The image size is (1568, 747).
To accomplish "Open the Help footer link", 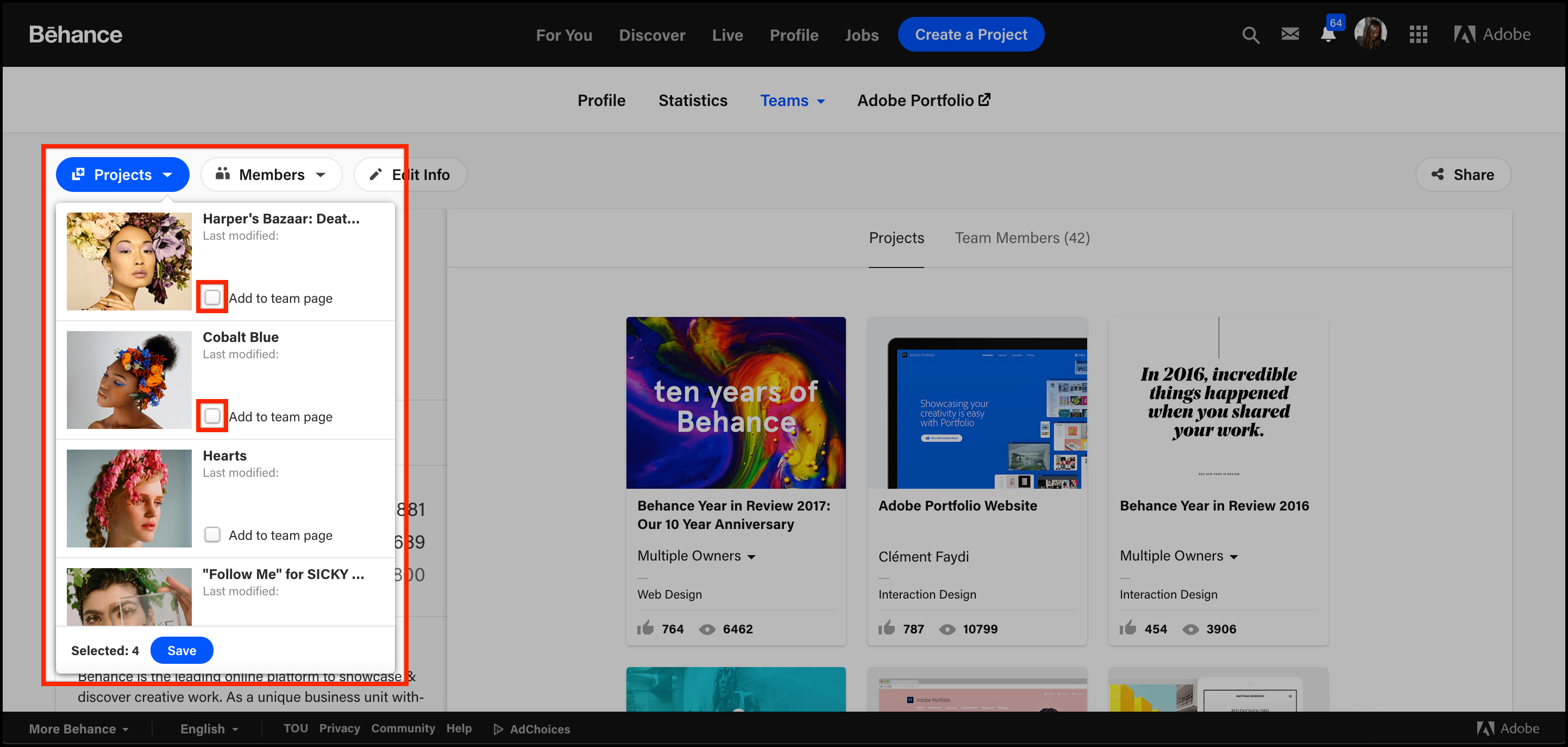I will pos(459,728).
